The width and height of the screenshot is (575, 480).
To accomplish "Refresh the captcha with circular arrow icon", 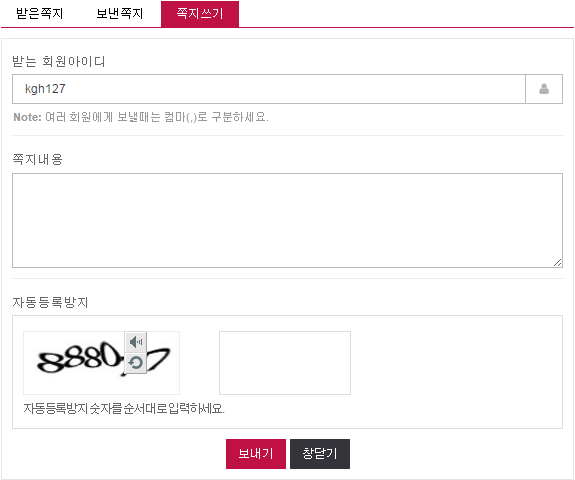I will 136,363.
